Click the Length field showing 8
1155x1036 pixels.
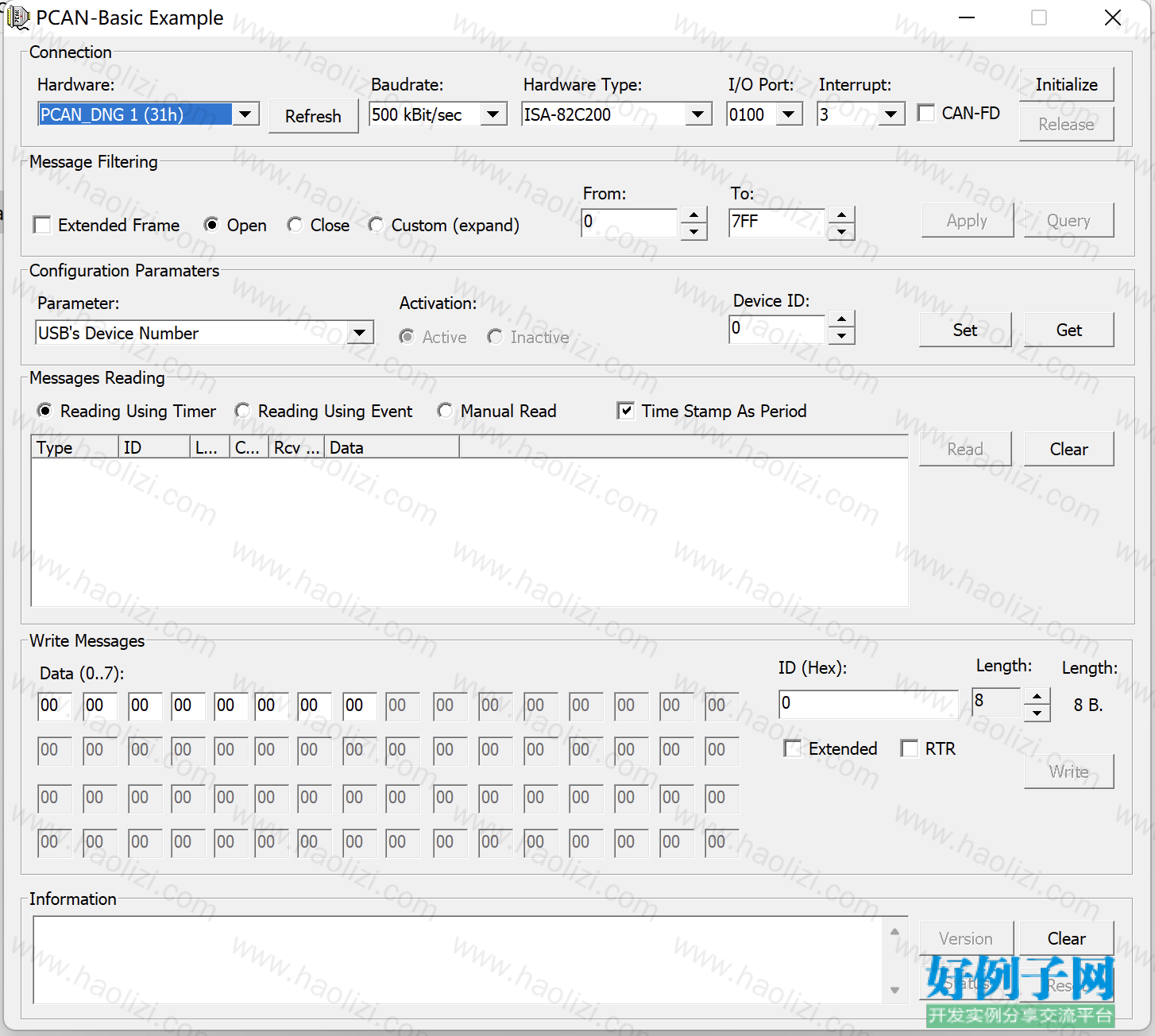click(x=998, y=702)
